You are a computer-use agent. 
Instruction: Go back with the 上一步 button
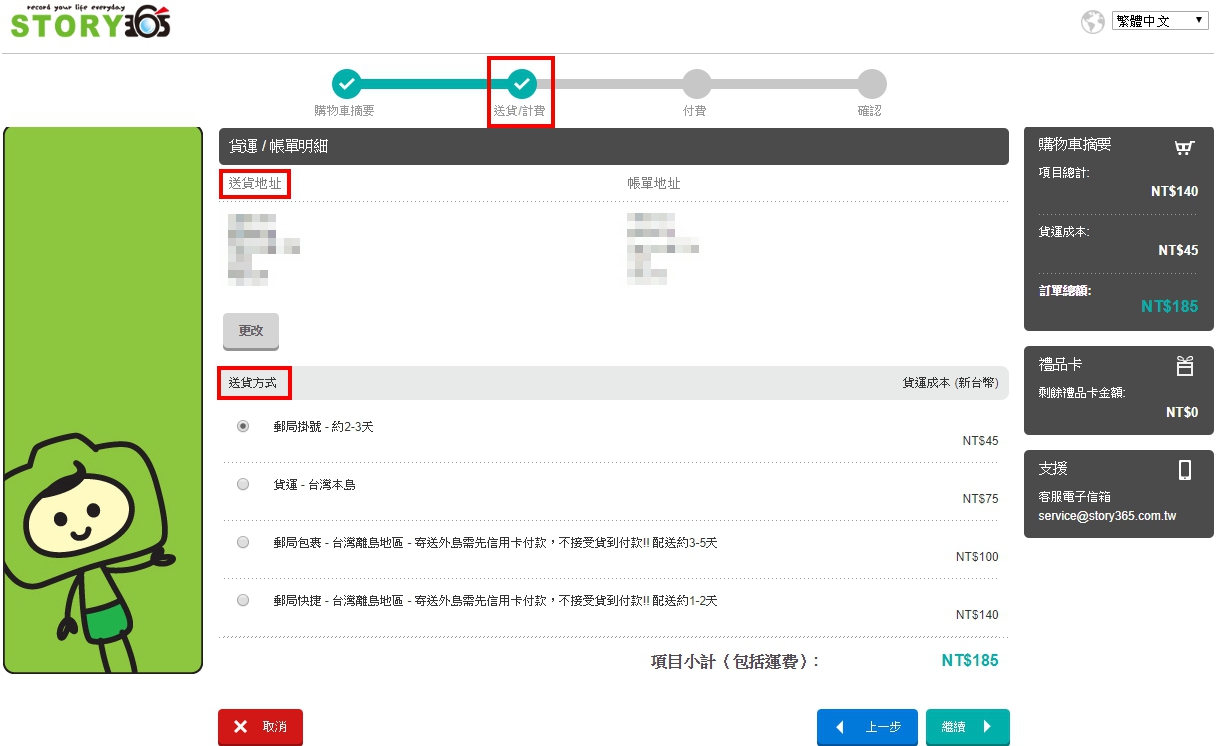pos(866,727)
